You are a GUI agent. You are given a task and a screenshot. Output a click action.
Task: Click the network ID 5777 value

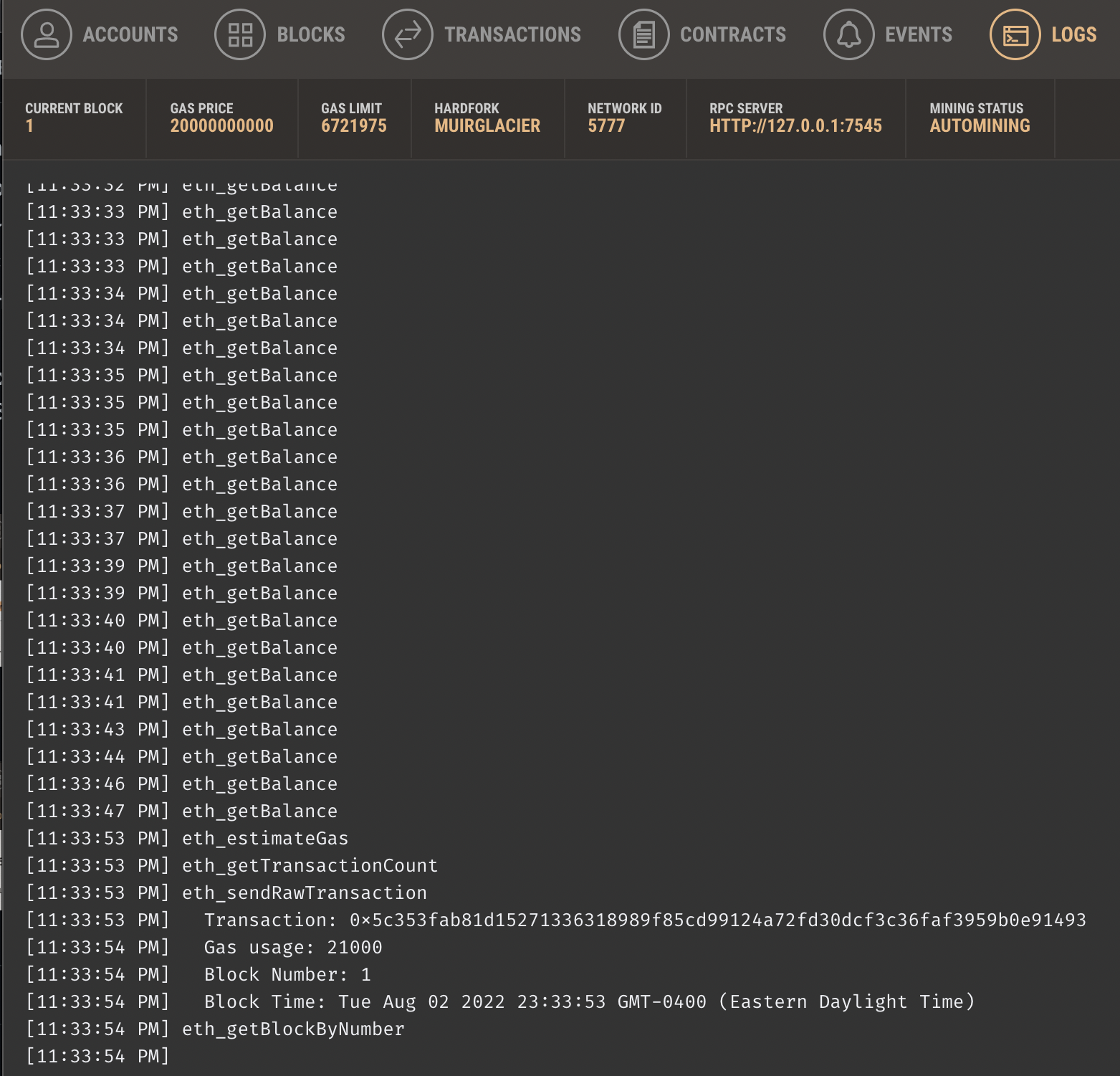(x=606, y=126)
